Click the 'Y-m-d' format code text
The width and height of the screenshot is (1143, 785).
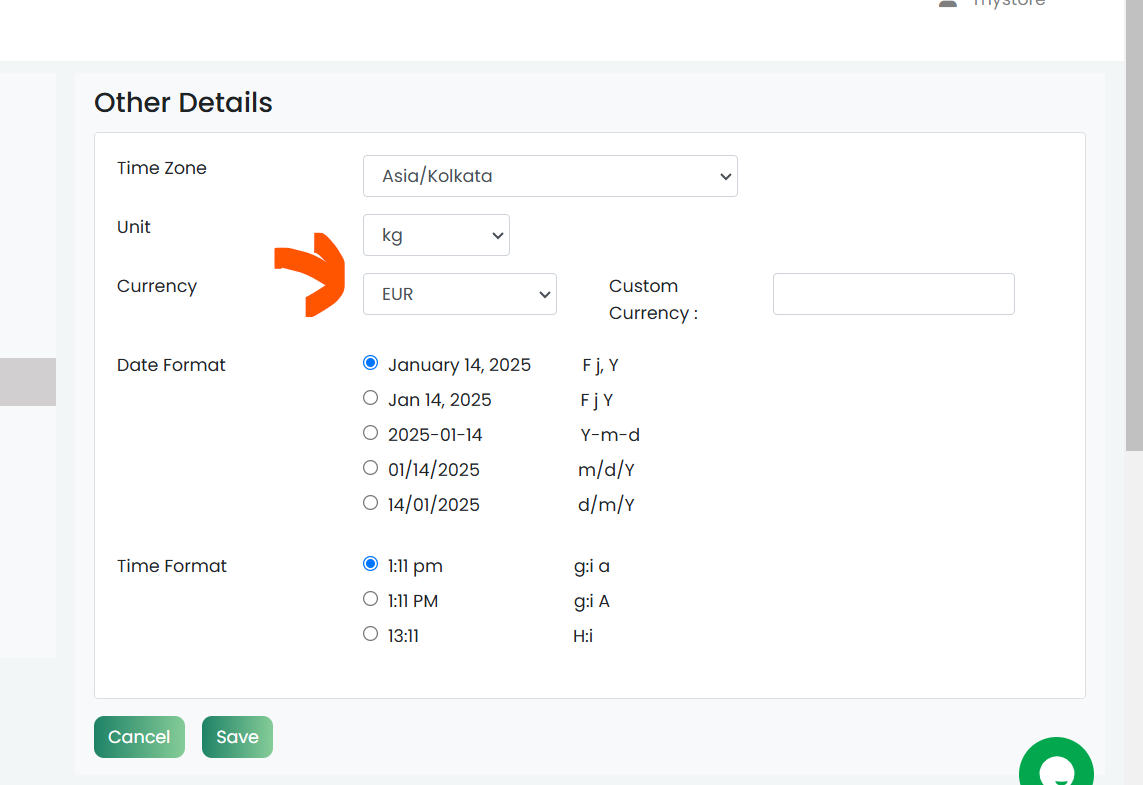[x=610, y=435]
